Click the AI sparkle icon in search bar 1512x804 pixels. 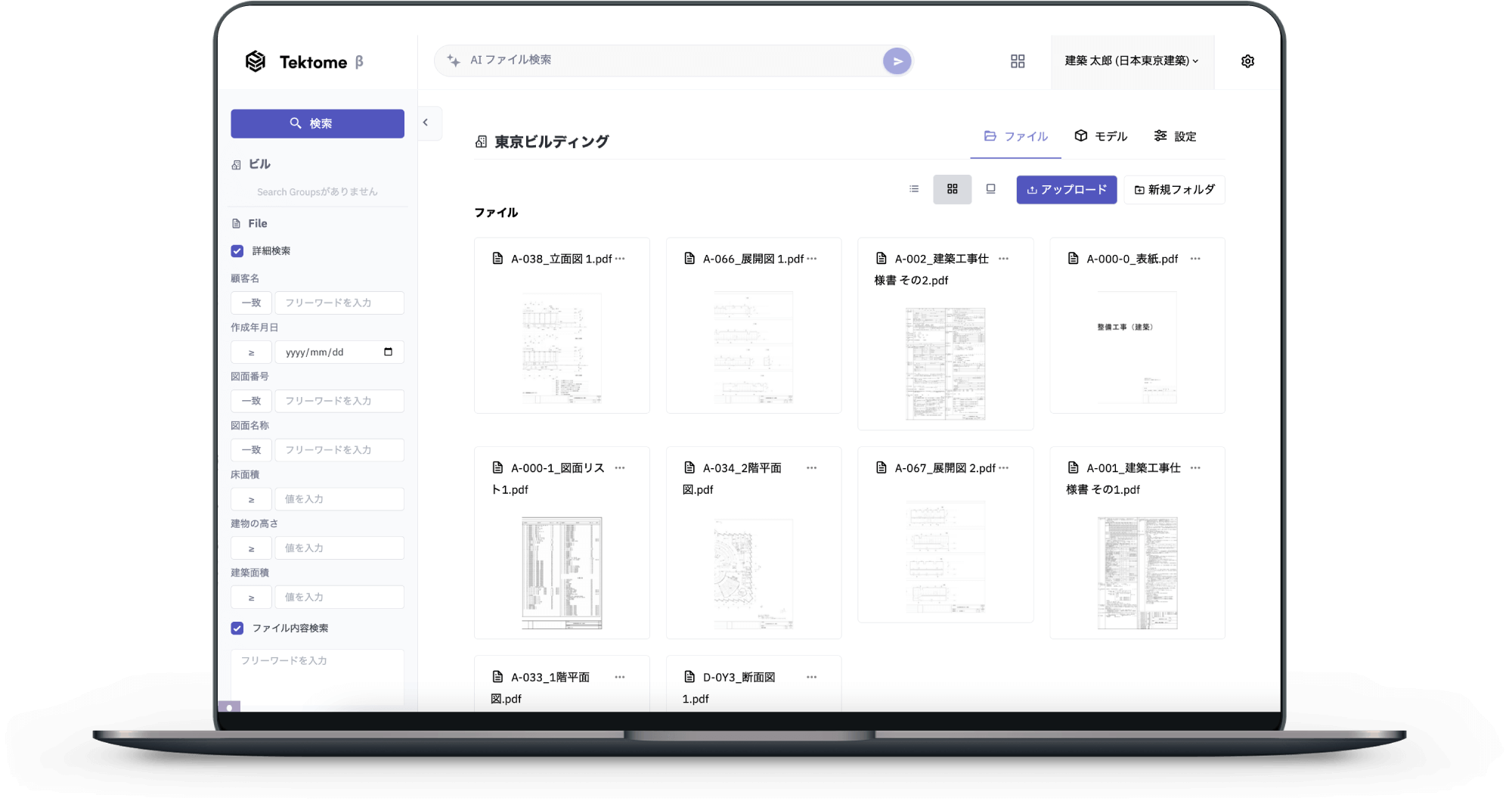[x=454, y=61]
